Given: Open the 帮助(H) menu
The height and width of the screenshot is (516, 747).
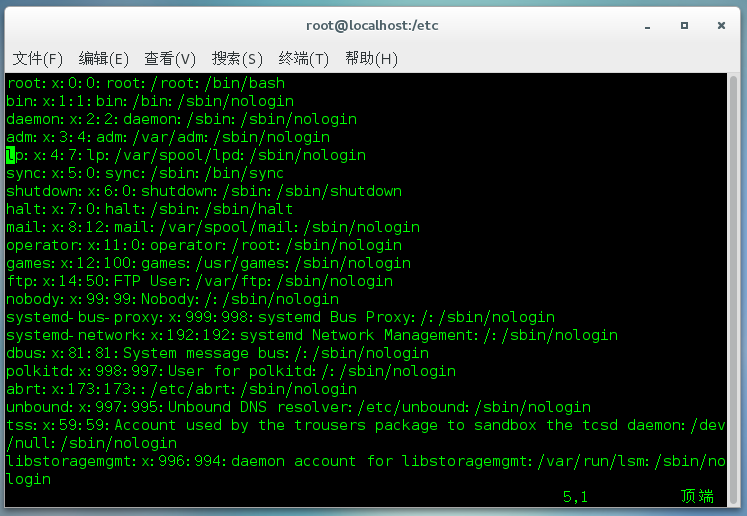Looking at the screenshot, I should coord(371,59).
